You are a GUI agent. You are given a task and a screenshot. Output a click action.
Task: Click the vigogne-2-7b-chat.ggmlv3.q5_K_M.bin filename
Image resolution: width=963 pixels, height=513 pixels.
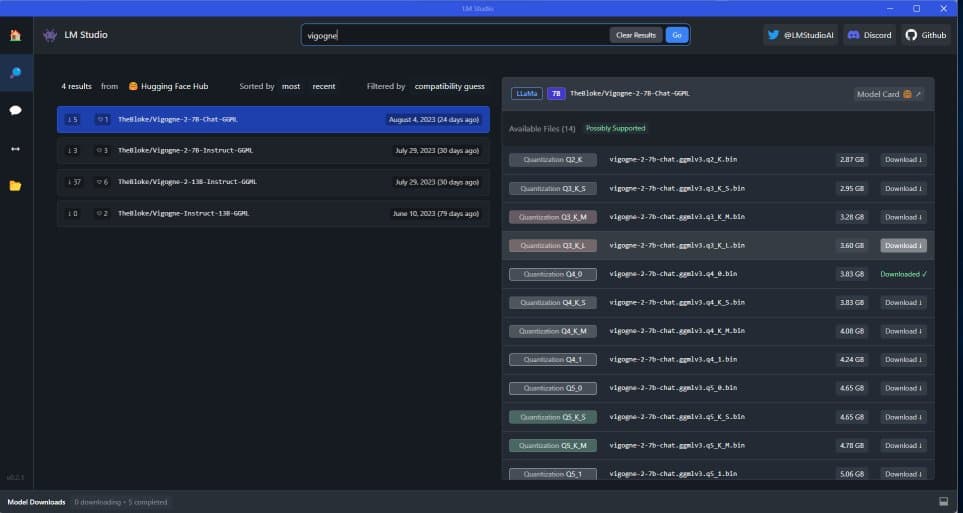click(x=677, y=445)
